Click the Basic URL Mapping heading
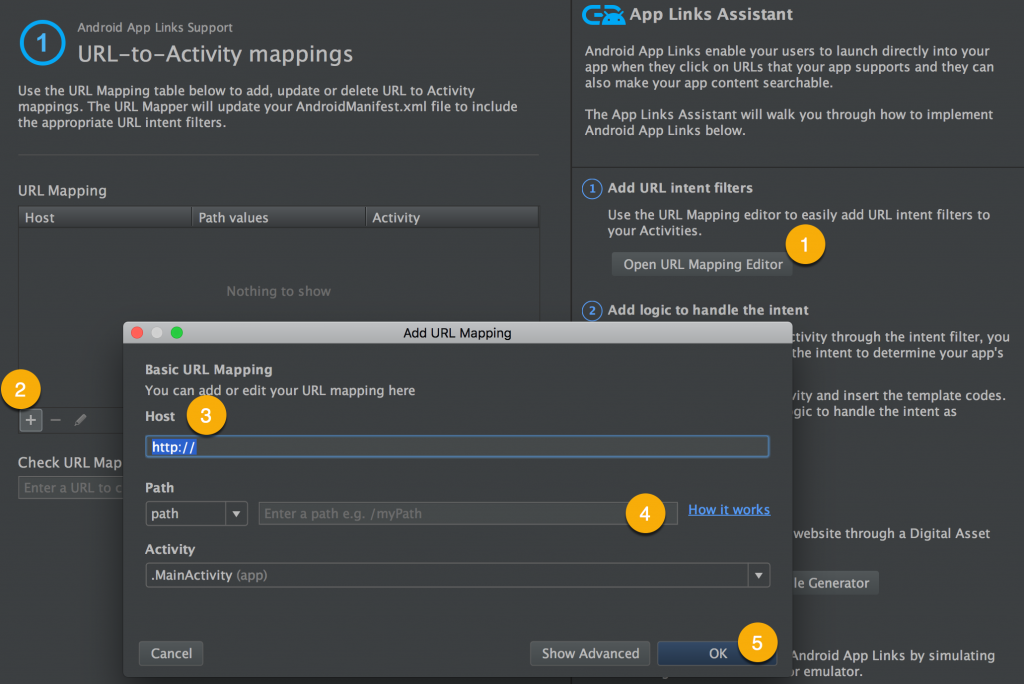Image resolution: width=1024 pixels, height=684 pixels. 208,370
